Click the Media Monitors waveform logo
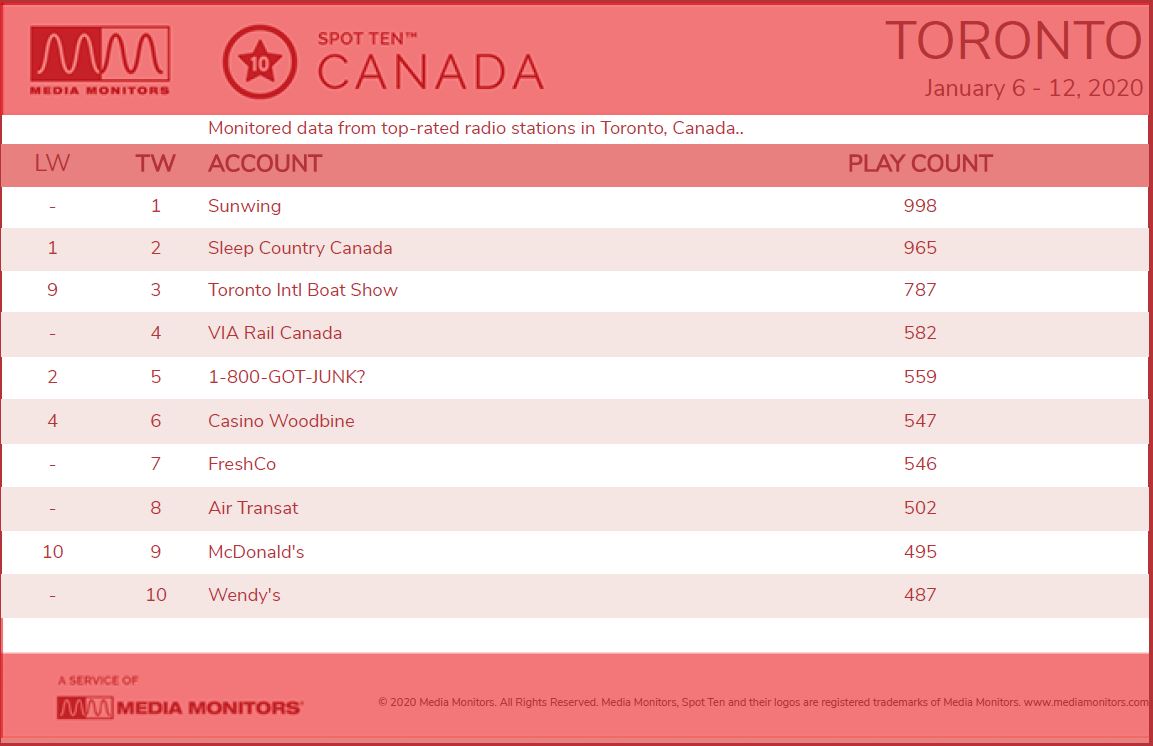 click(100, 60)
